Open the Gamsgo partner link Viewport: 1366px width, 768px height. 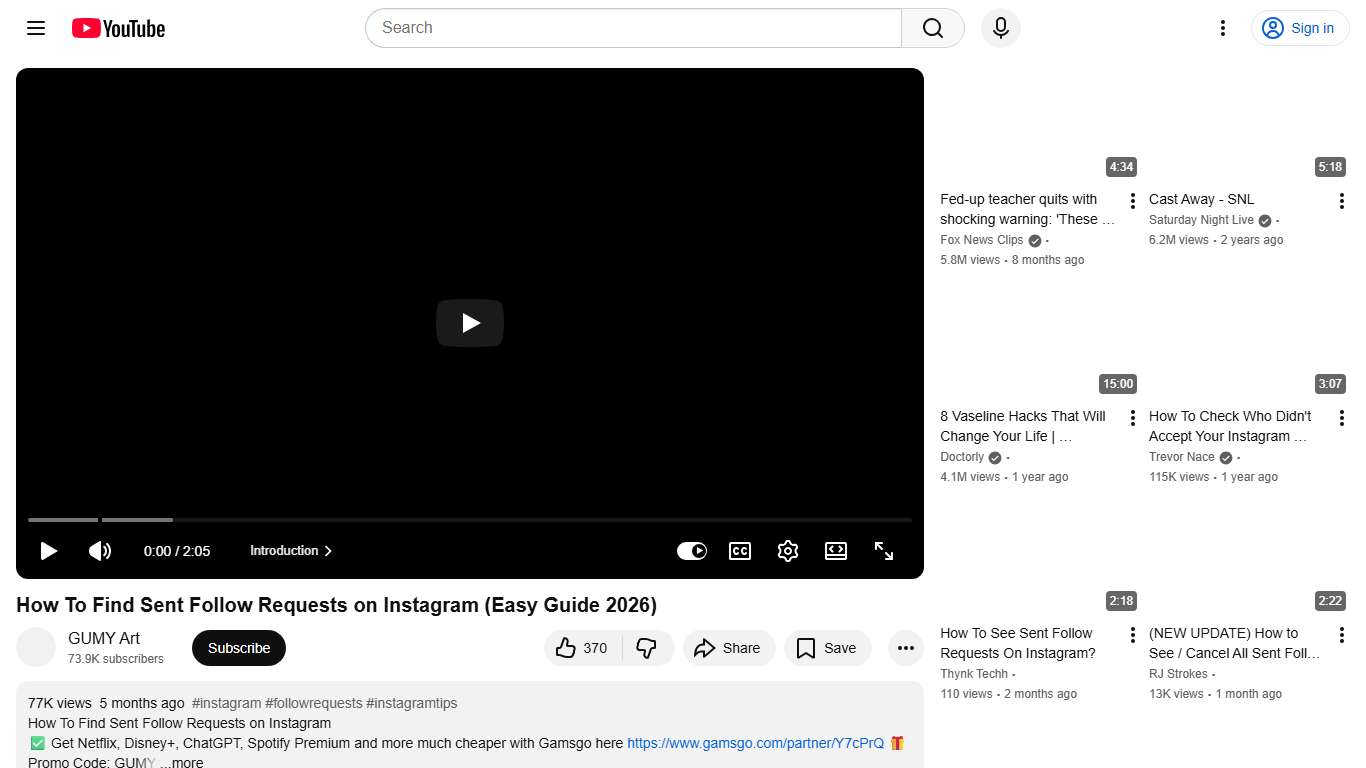pos(754,743)
